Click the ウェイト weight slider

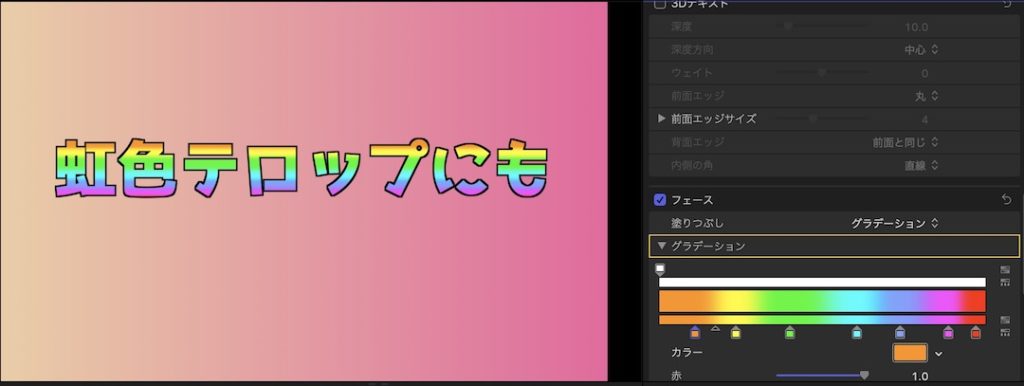pos(823,72)
